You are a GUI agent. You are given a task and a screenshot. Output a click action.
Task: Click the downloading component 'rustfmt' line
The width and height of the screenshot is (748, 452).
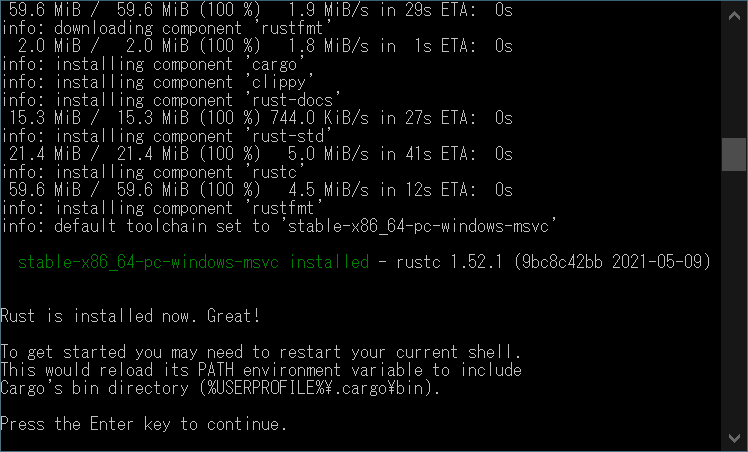[162, 28]
